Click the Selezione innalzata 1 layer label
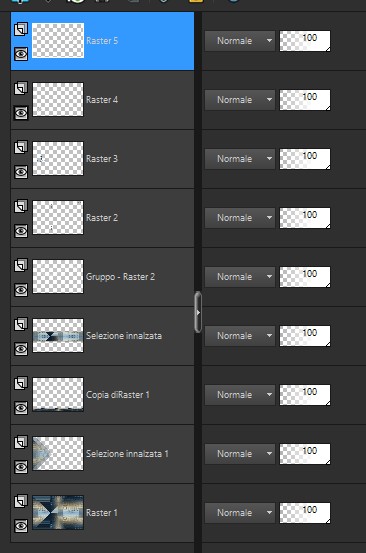The height and width of the screenshot is (553, 366). [127, 454]
